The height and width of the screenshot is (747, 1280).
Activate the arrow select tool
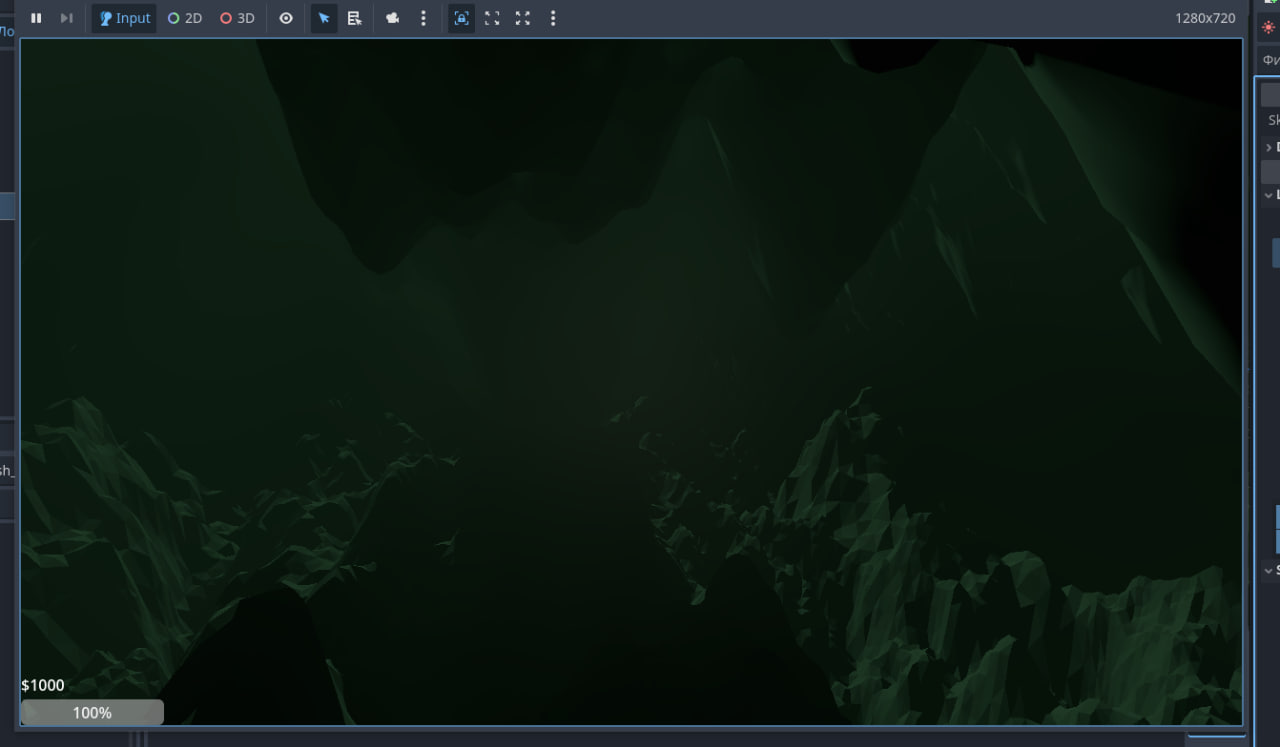coord(324,18)
